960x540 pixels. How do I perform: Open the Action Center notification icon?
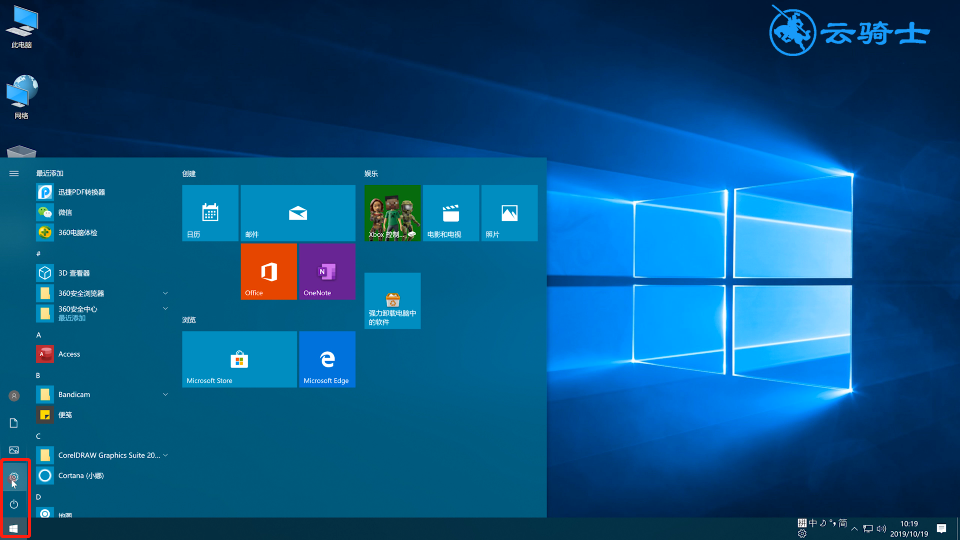tap(942, 529)
